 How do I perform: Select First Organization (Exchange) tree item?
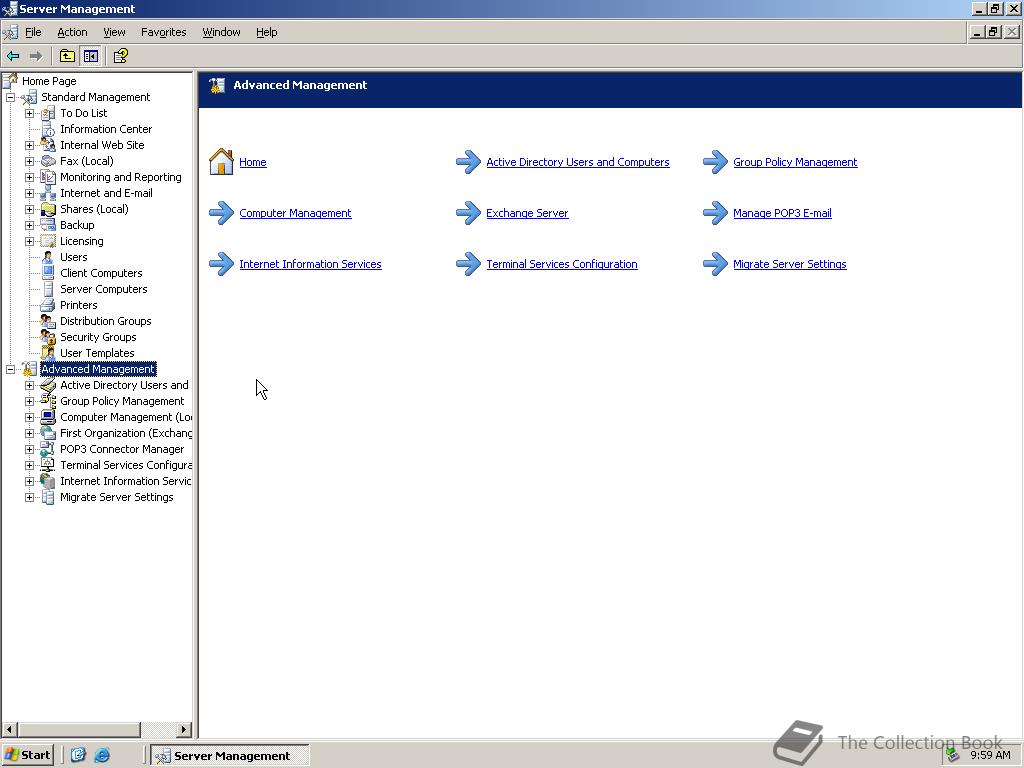(x=125, y=434)
